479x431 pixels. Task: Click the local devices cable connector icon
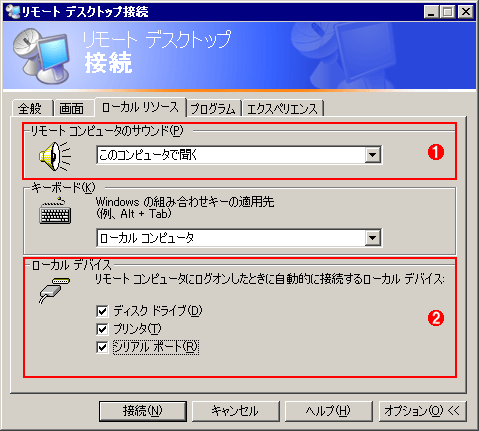tap(55, 290)
